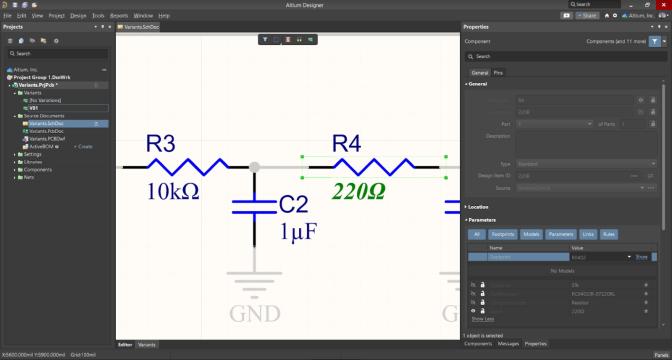The width and height of the screenshot is (672, 360).
Task: Toggle designator visibility eye icon
Action: [641, 100]
